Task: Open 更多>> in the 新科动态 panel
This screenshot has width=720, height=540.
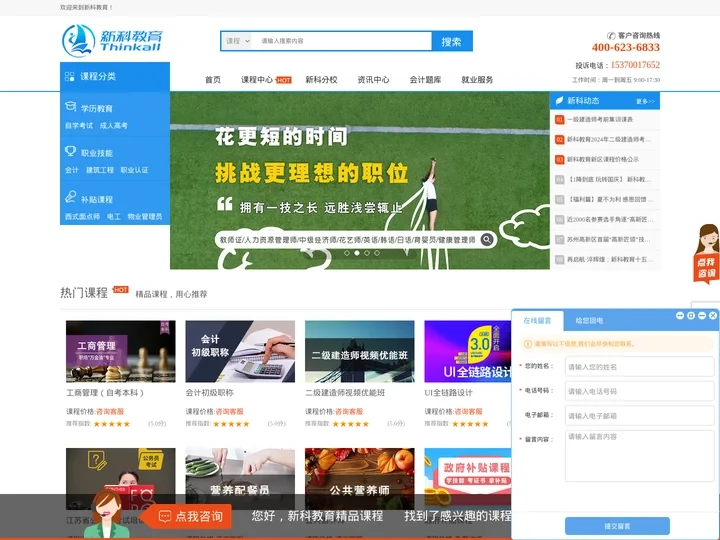Action: [x=645, y=101]
